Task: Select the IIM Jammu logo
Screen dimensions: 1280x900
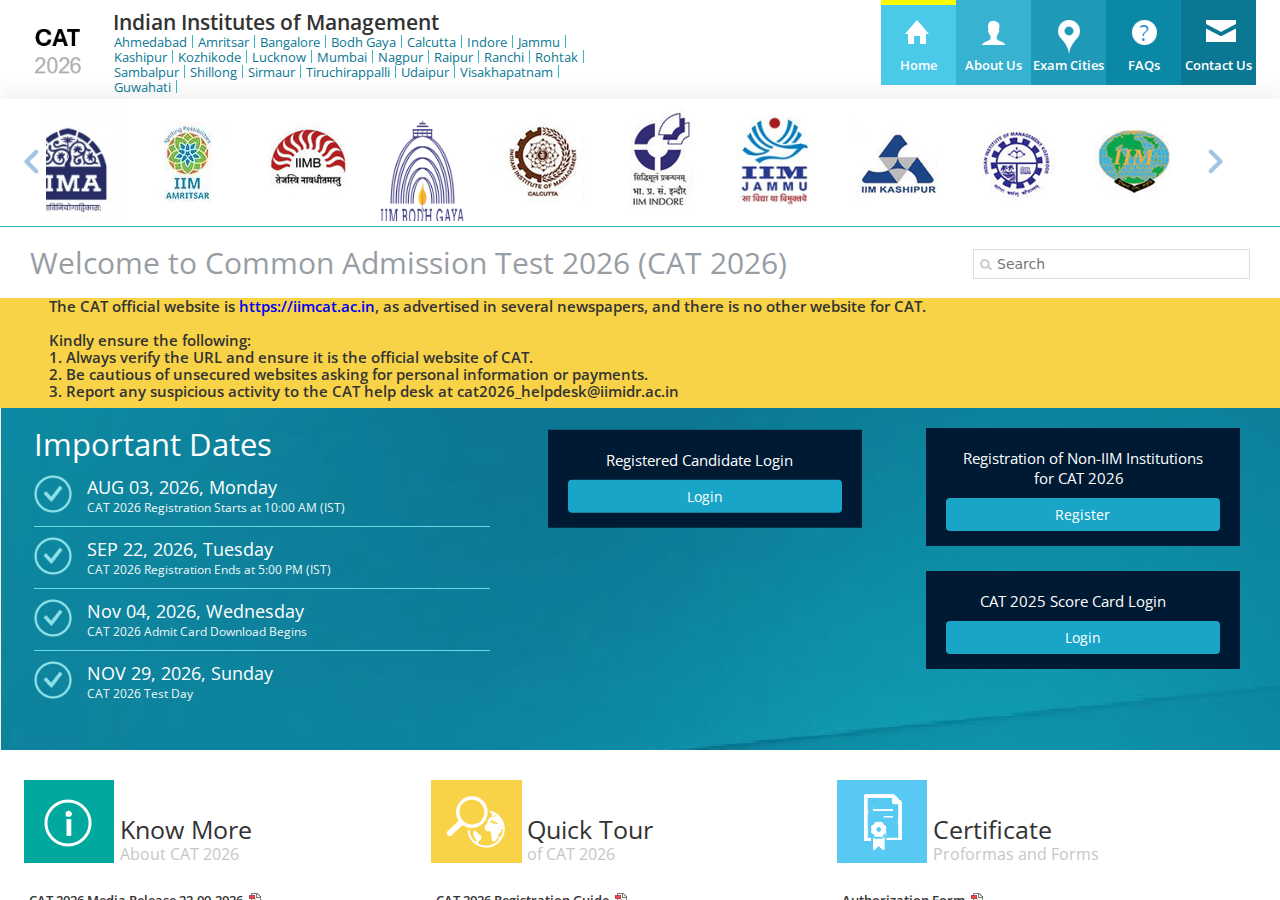Action: [775, 161]
